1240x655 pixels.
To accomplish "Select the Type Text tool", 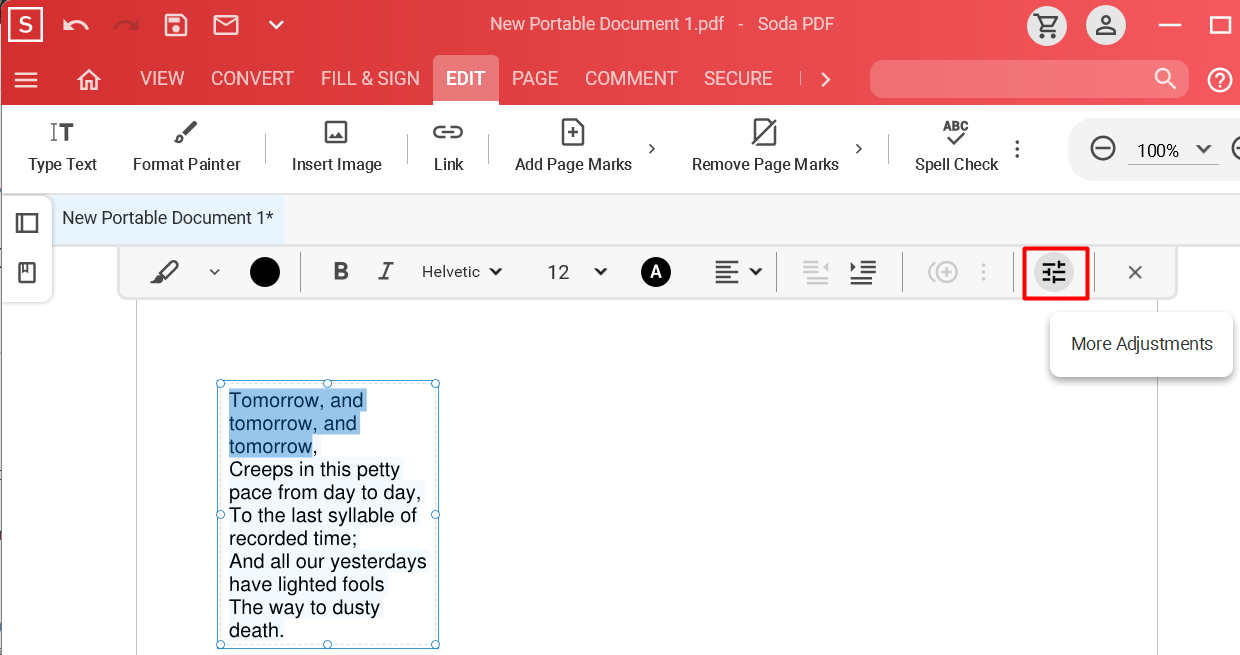I will [62, 145].
